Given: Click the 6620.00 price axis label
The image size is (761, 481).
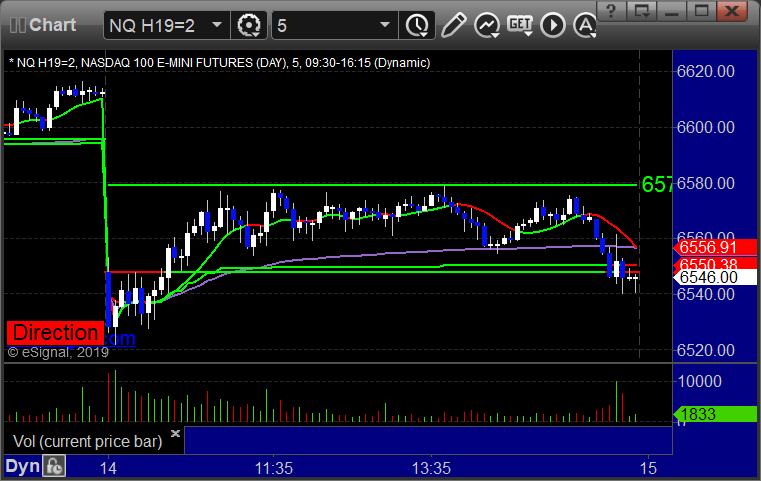Looking at the screenshot, I should pyautogui.click(x=706, y=71).
